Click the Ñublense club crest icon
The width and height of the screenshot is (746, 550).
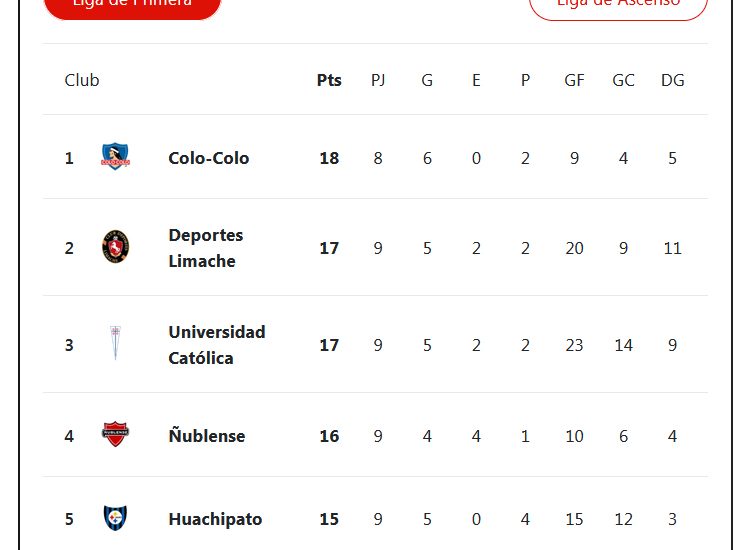pyautogui.click(x=116, y=435)
